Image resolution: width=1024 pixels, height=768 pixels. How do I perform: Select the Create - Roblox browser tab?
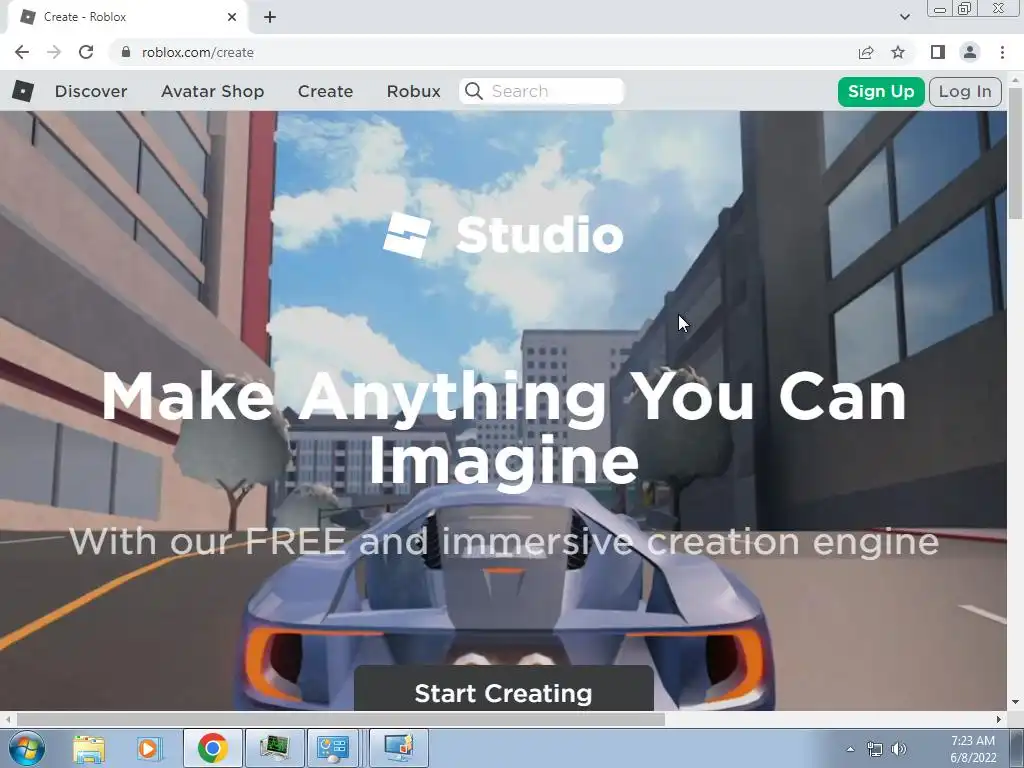[127, 17]
